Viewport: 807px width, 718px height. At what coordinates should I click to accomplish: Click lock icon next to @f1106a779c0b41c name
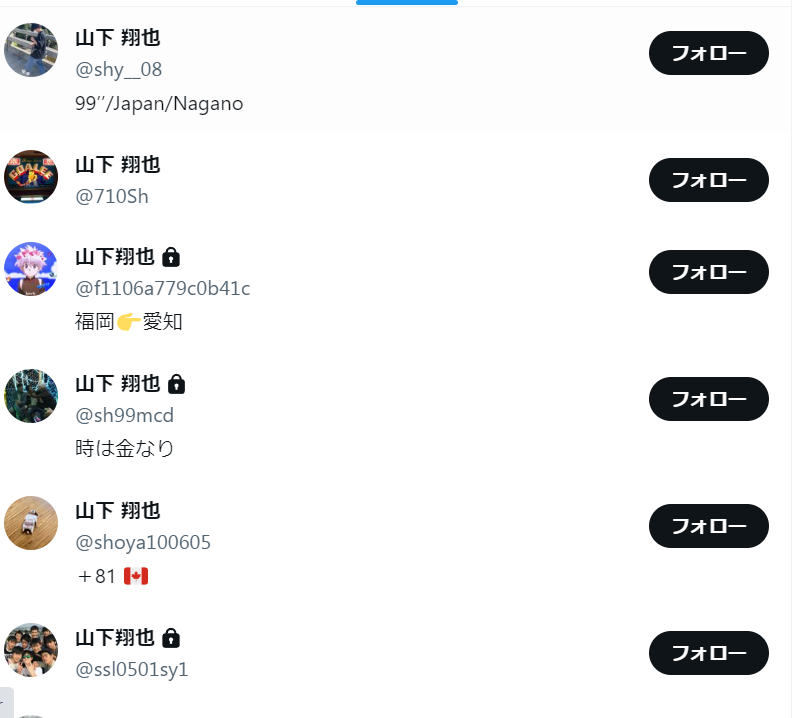pyautogui.click(x=171, y=257)
